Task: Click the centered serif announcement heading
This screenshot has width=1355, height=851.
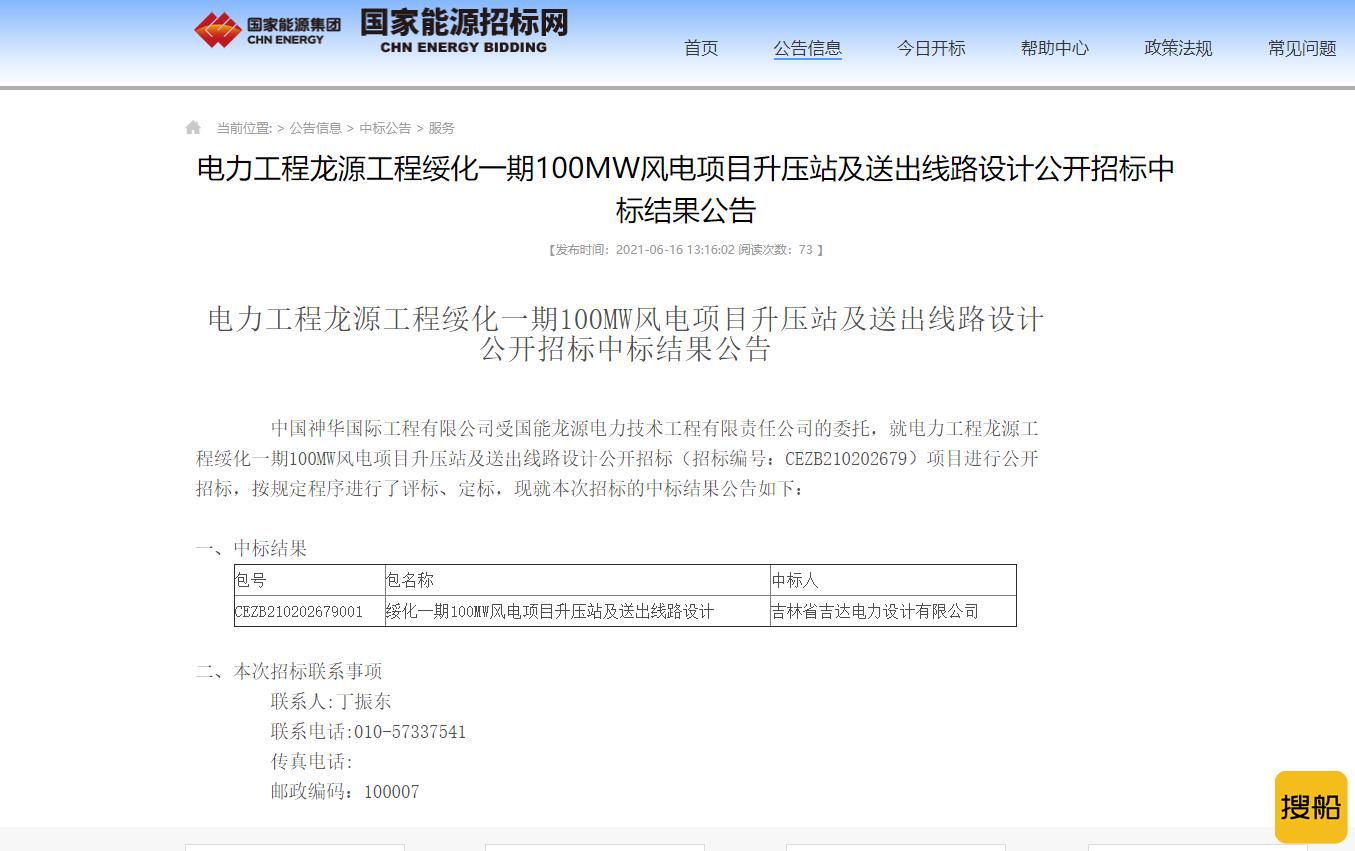Action: click(626, 334)
